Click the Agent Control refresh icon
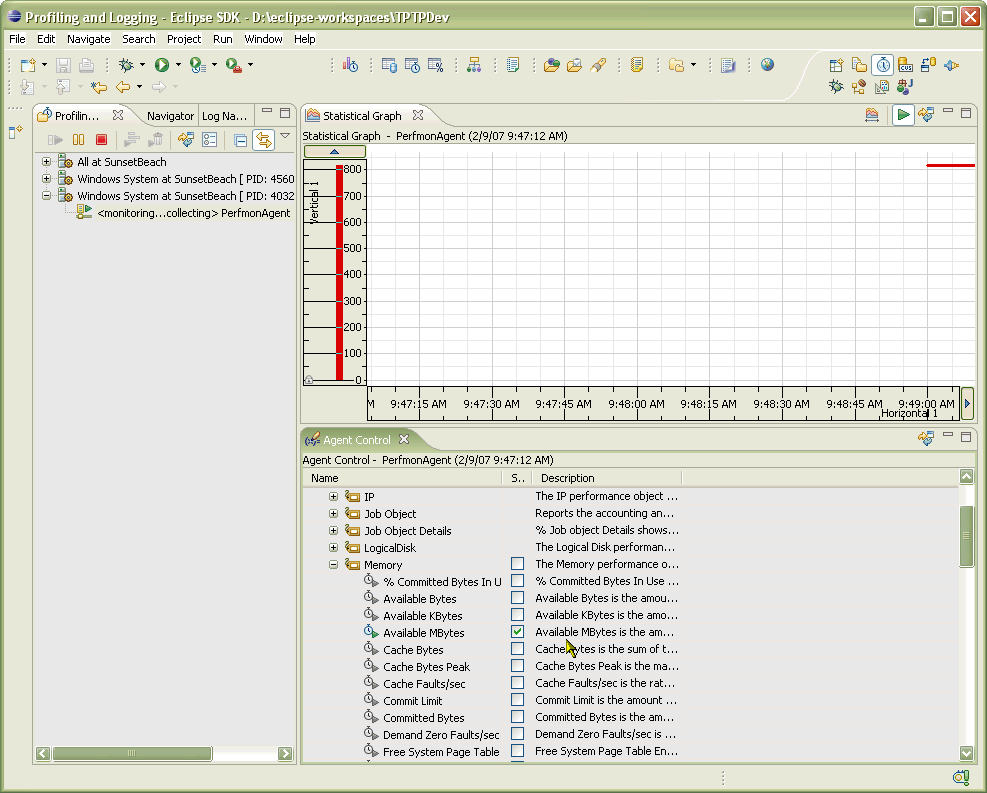 (926, 438)
